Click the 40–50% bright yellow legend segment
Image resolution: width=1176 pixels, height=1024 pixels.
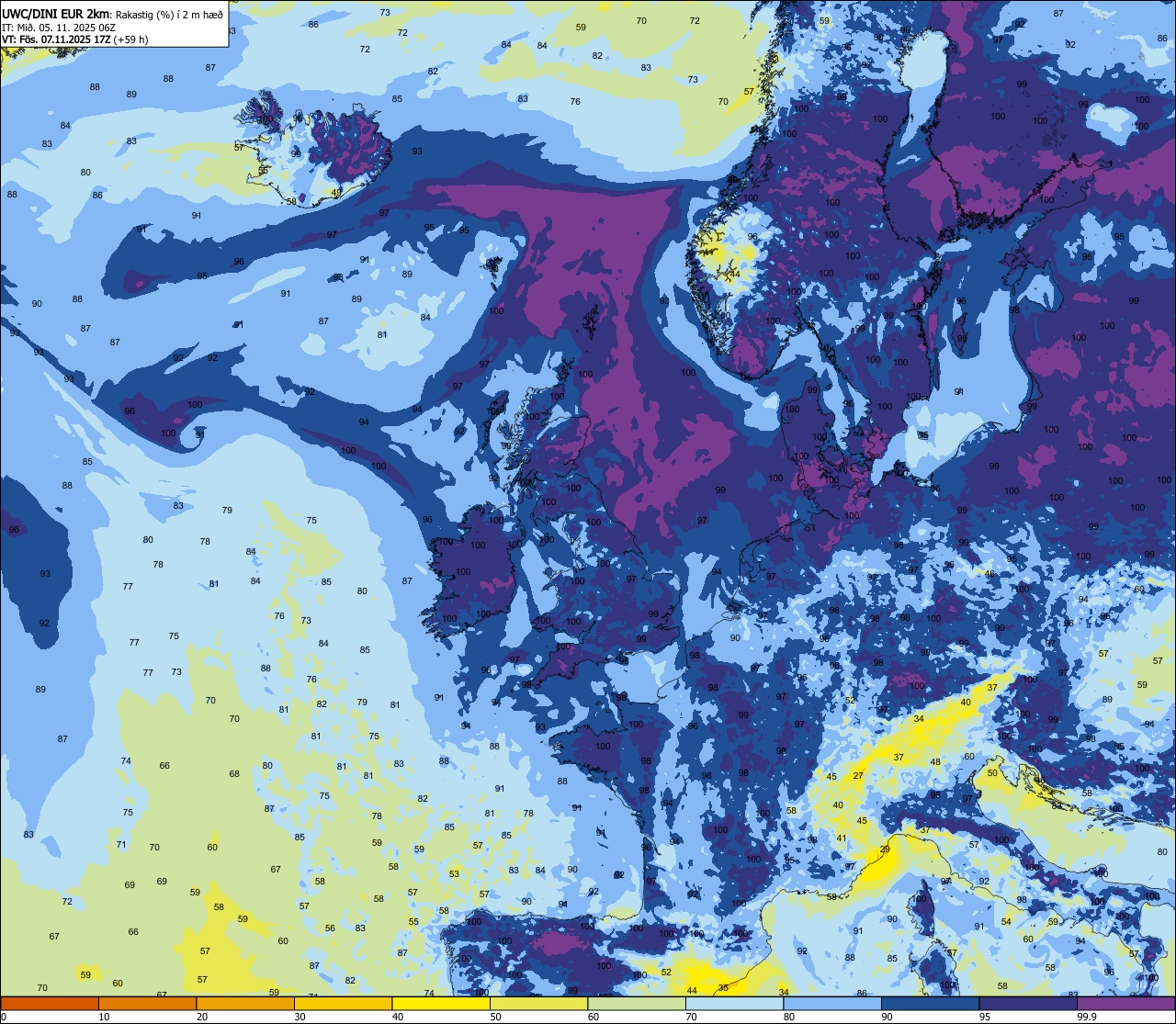click(441, 1003)
